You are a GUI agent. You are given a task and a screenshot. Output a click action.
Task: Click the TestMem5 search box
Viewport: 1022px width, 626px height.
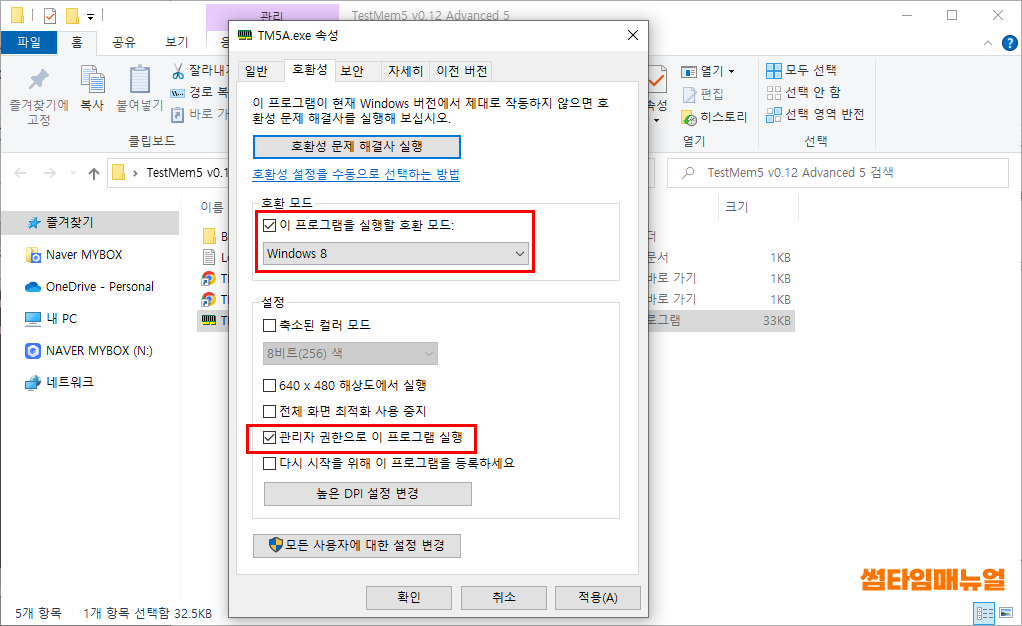[838, 173]
